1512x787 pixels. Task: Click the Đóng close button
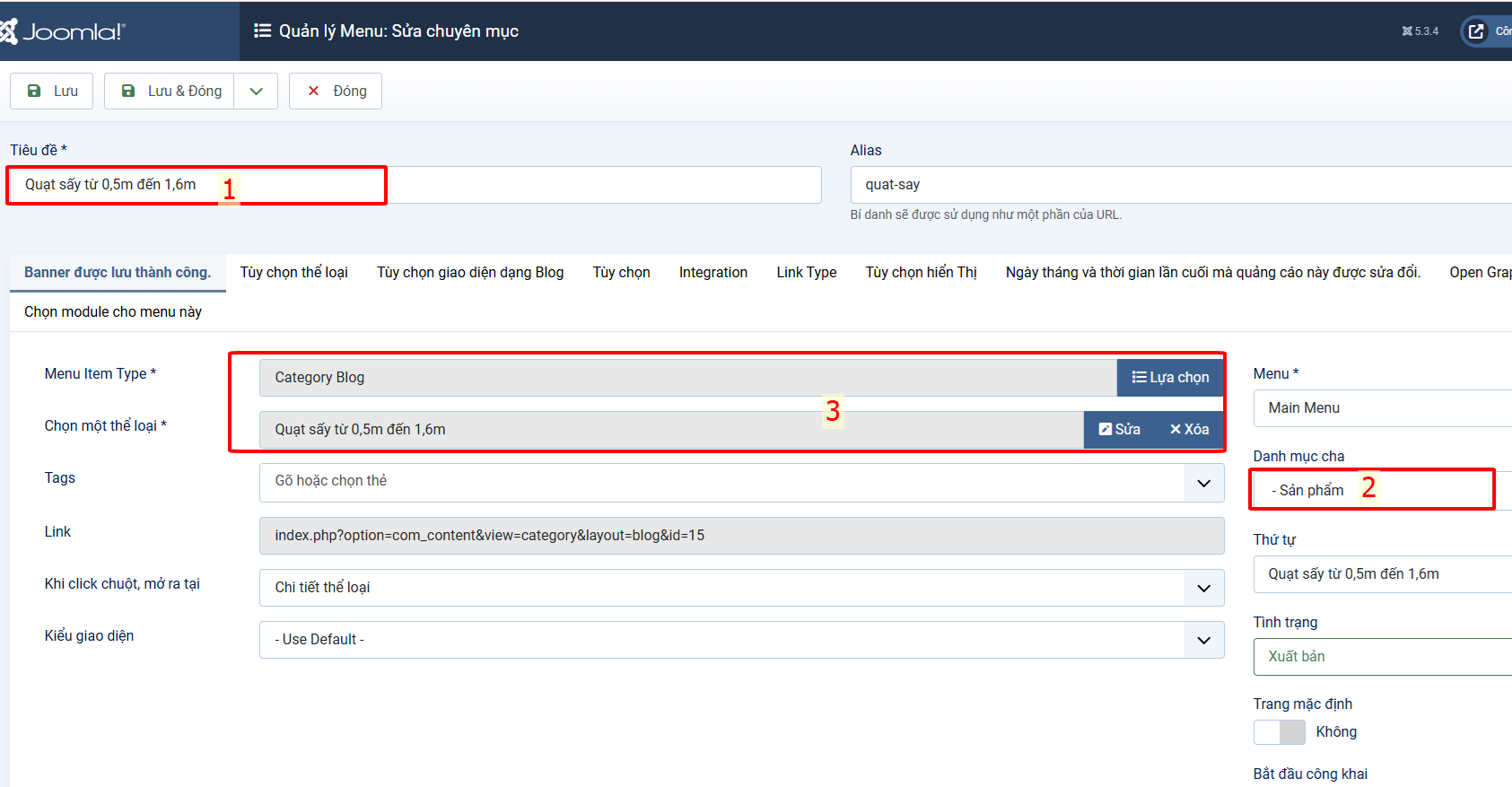click(x=336, y=91)
